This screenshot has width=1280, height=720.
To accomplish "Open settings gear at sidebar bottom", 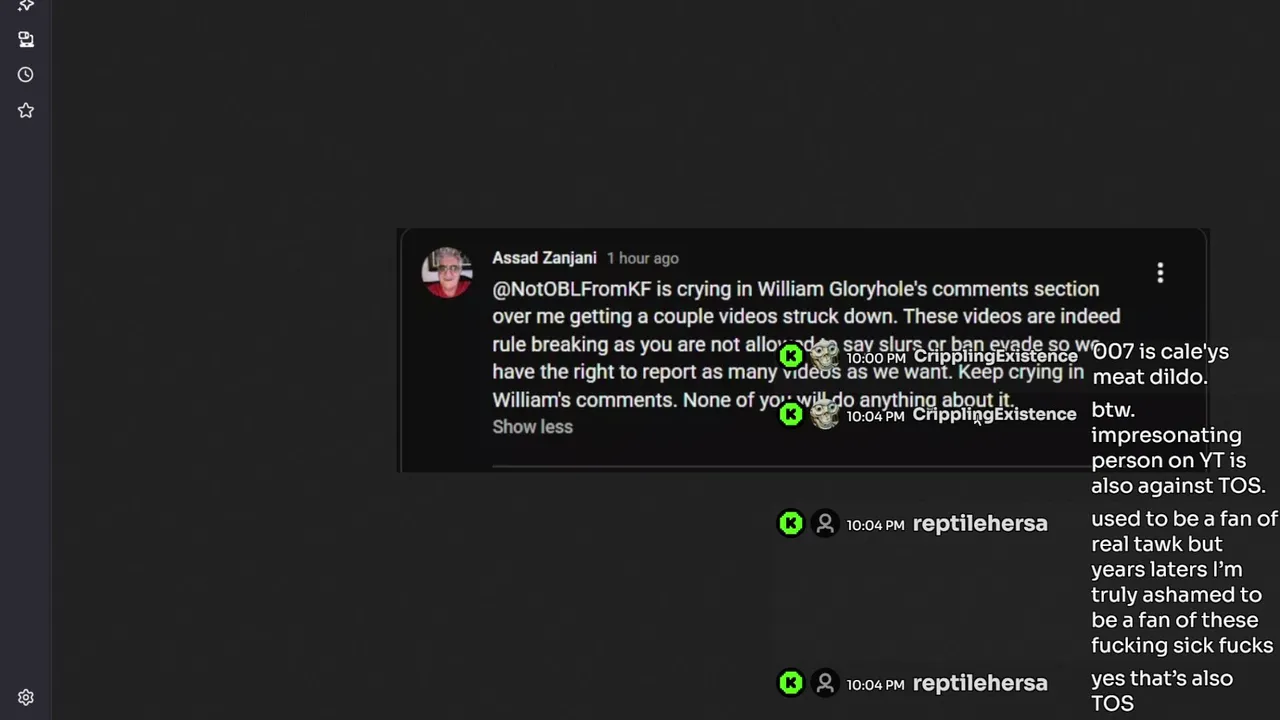I will (26, 697).
